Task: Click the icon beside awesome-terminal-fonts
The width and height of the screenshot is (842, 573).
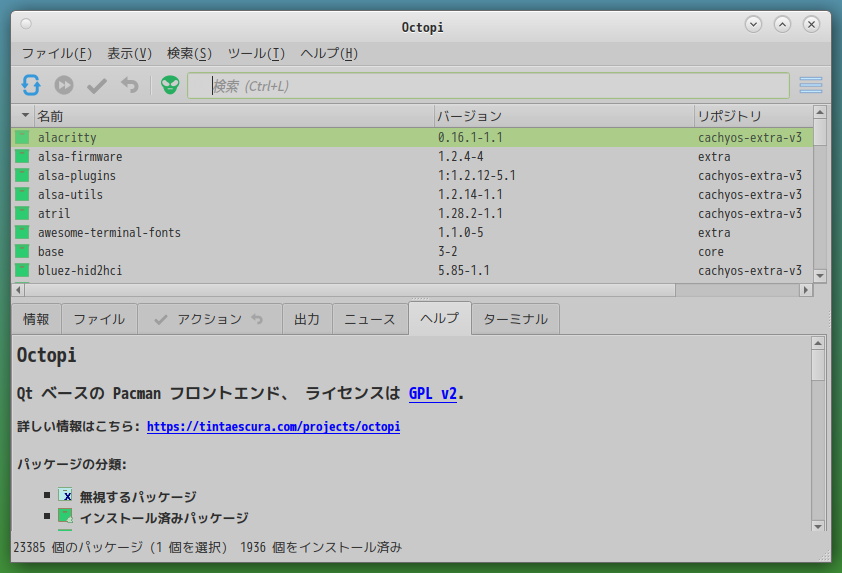Action: point(22,232)
